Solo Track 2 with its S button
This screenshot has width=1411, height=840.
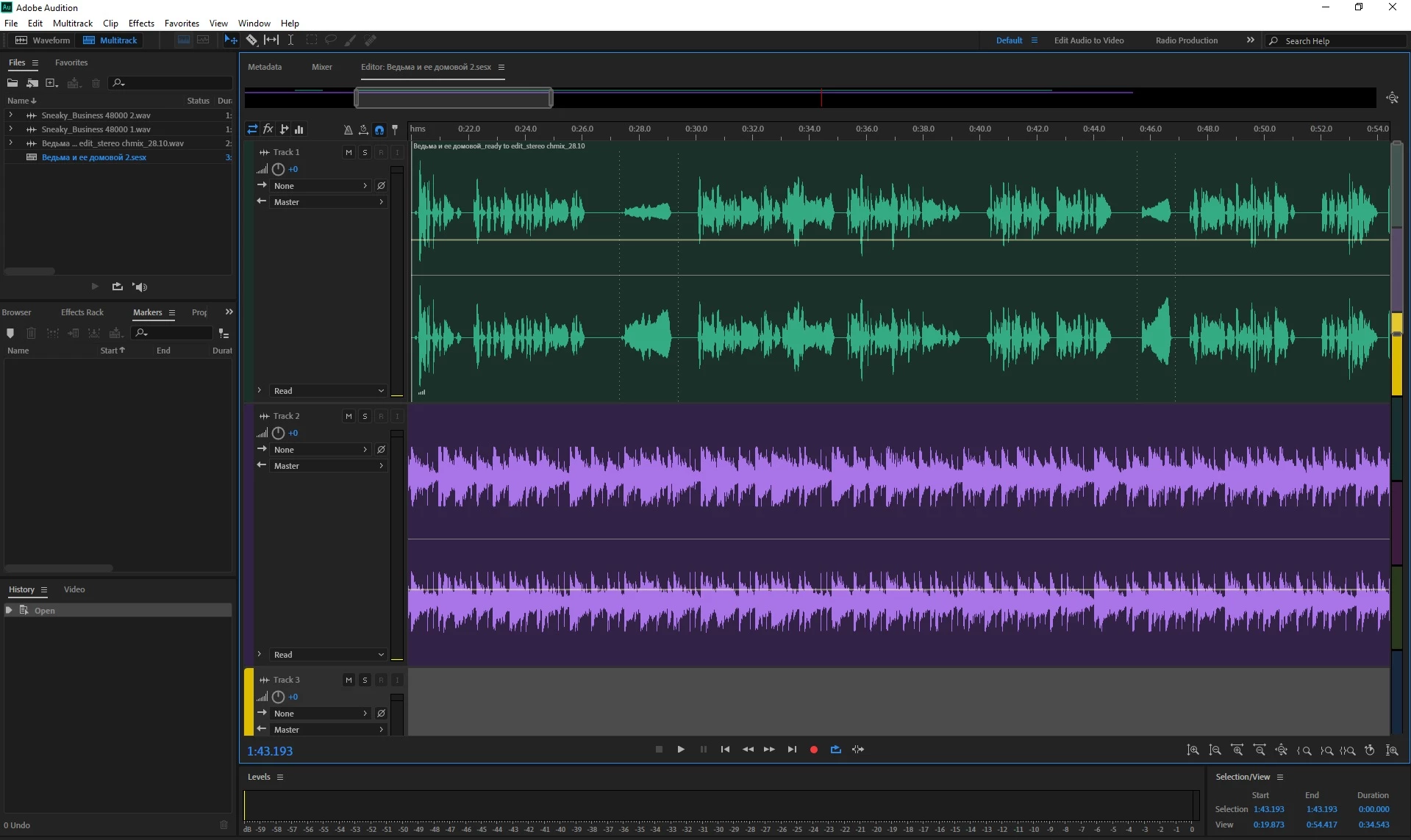[365, 417]
